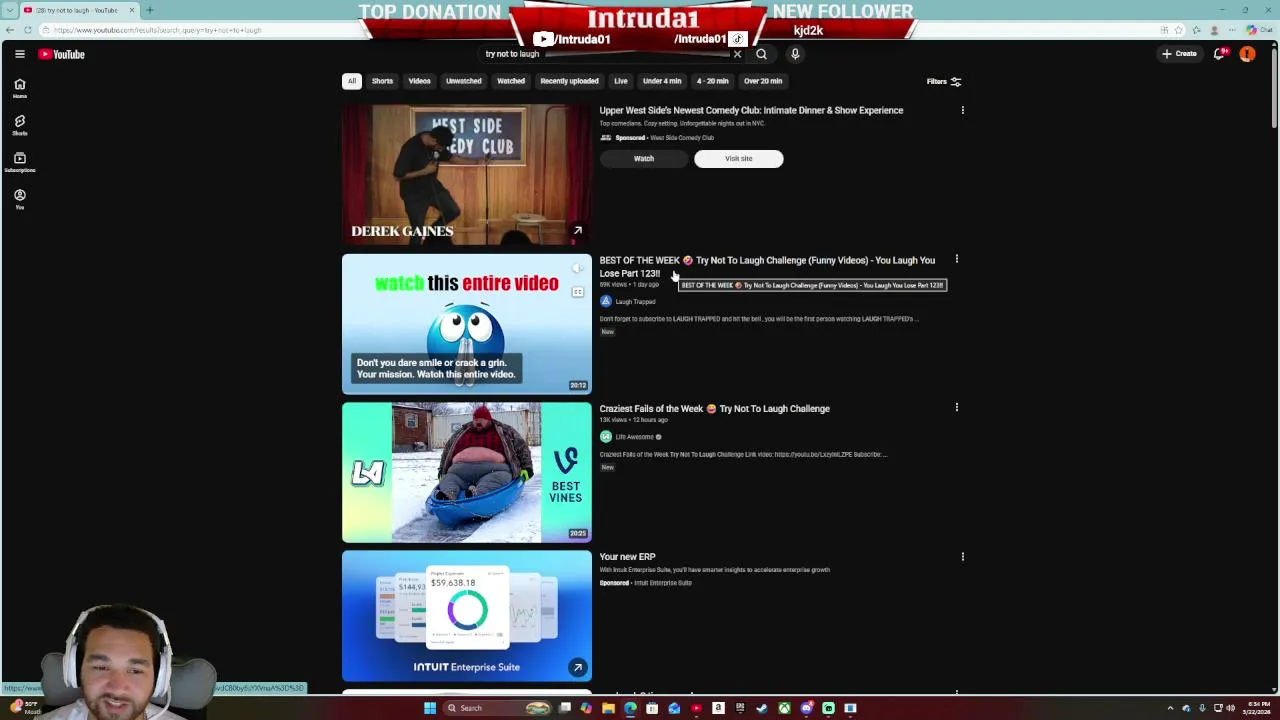
Task: Open the Your new ERP ad title
Action: coord(627,556)
